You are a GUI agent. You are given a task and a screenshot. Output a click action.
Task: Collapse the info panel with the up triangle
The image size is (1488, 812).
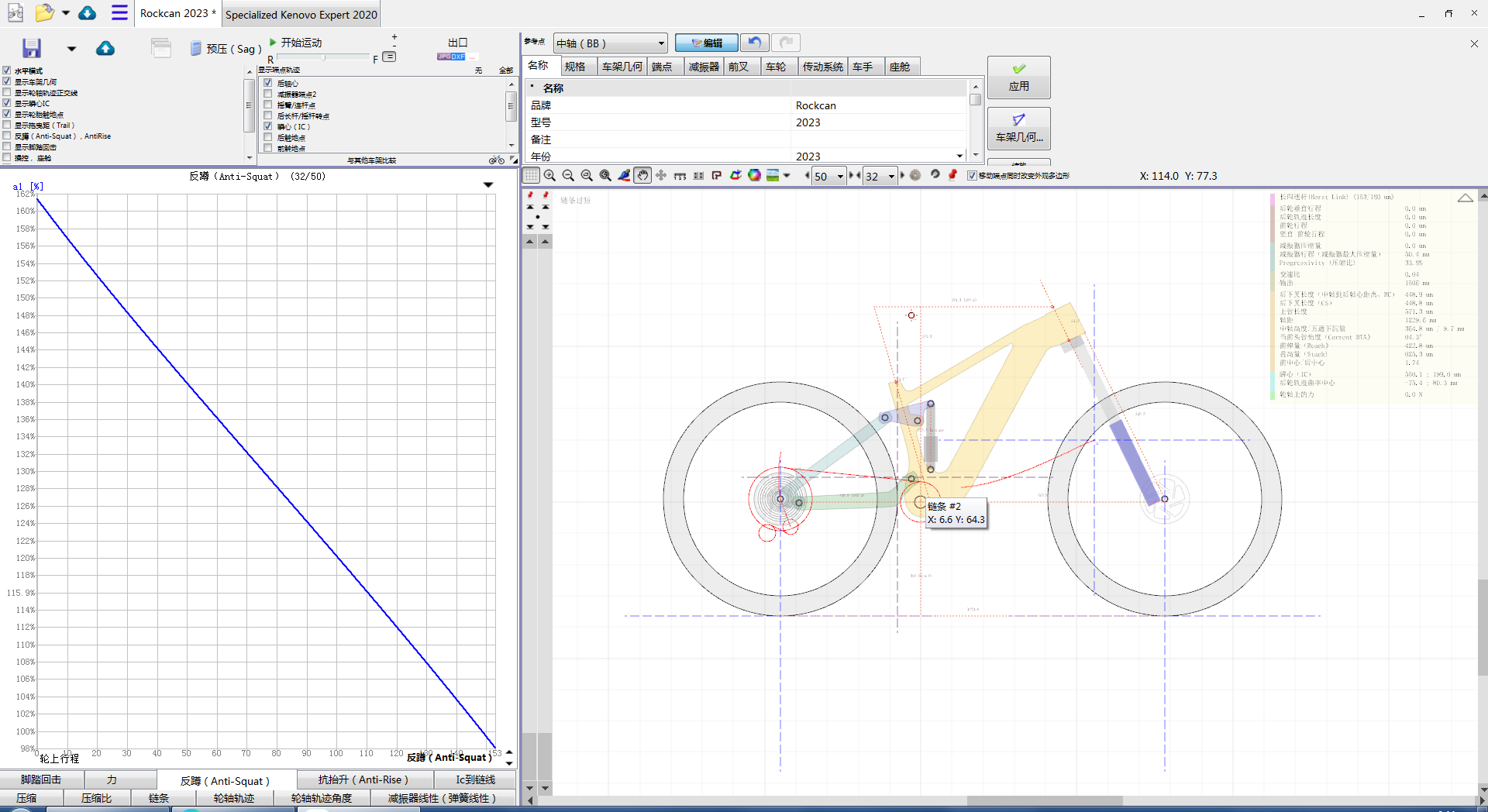click(1466, 198)
